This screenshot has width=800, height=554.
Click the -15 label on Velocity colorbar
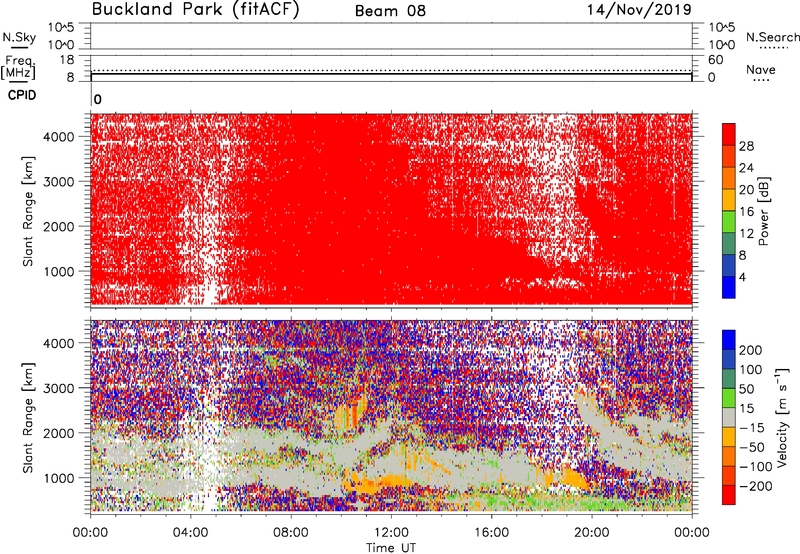pyautogui.click(x=751, y=428)
